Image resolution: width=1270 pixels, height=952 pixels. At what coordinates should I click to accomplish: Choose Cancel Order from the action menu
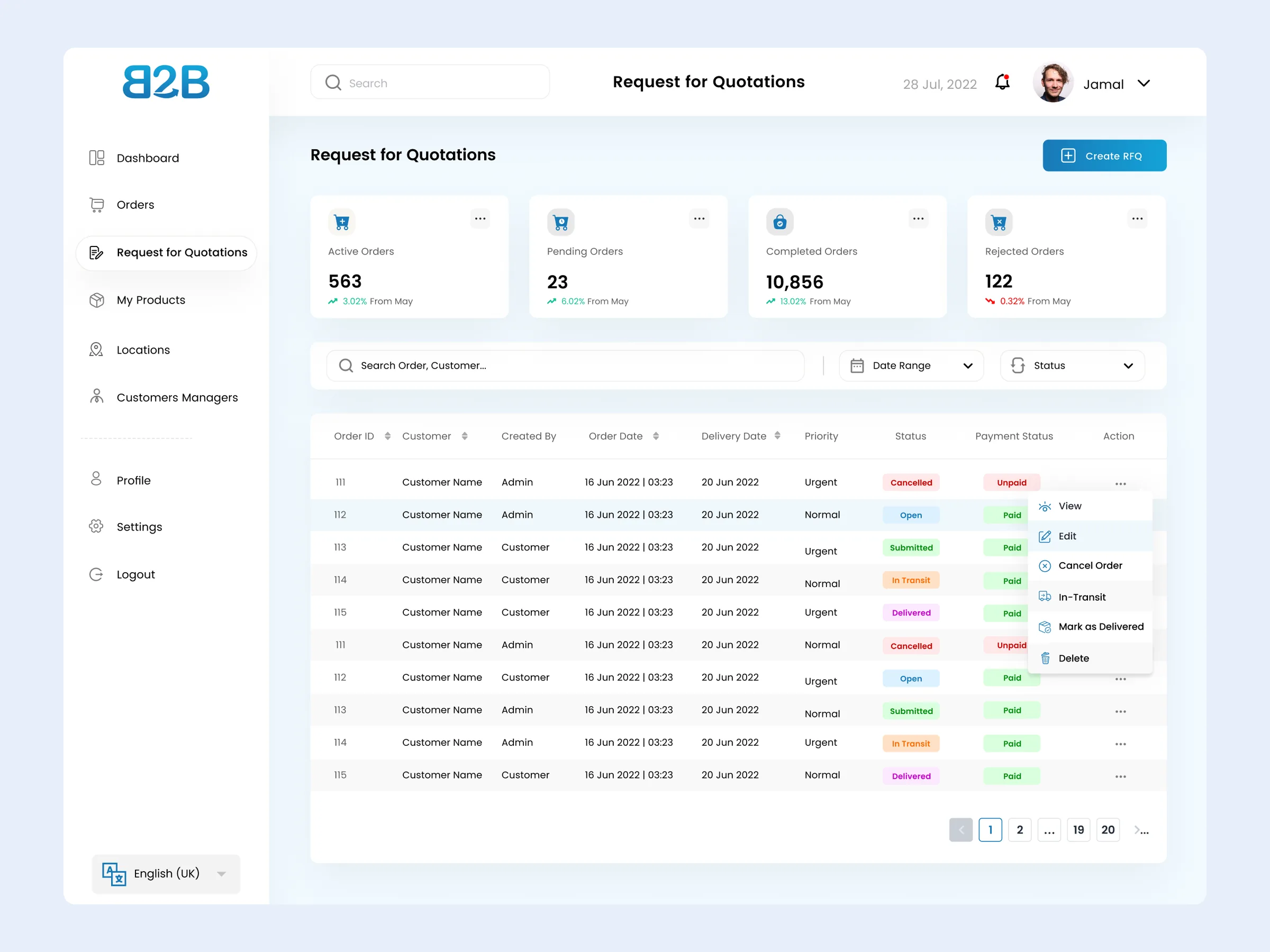point(1090,566)
